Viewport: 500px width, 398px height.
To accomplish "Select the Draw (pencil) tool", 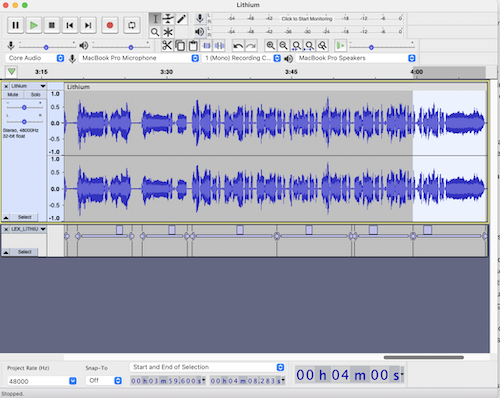I will pos(181,19).
